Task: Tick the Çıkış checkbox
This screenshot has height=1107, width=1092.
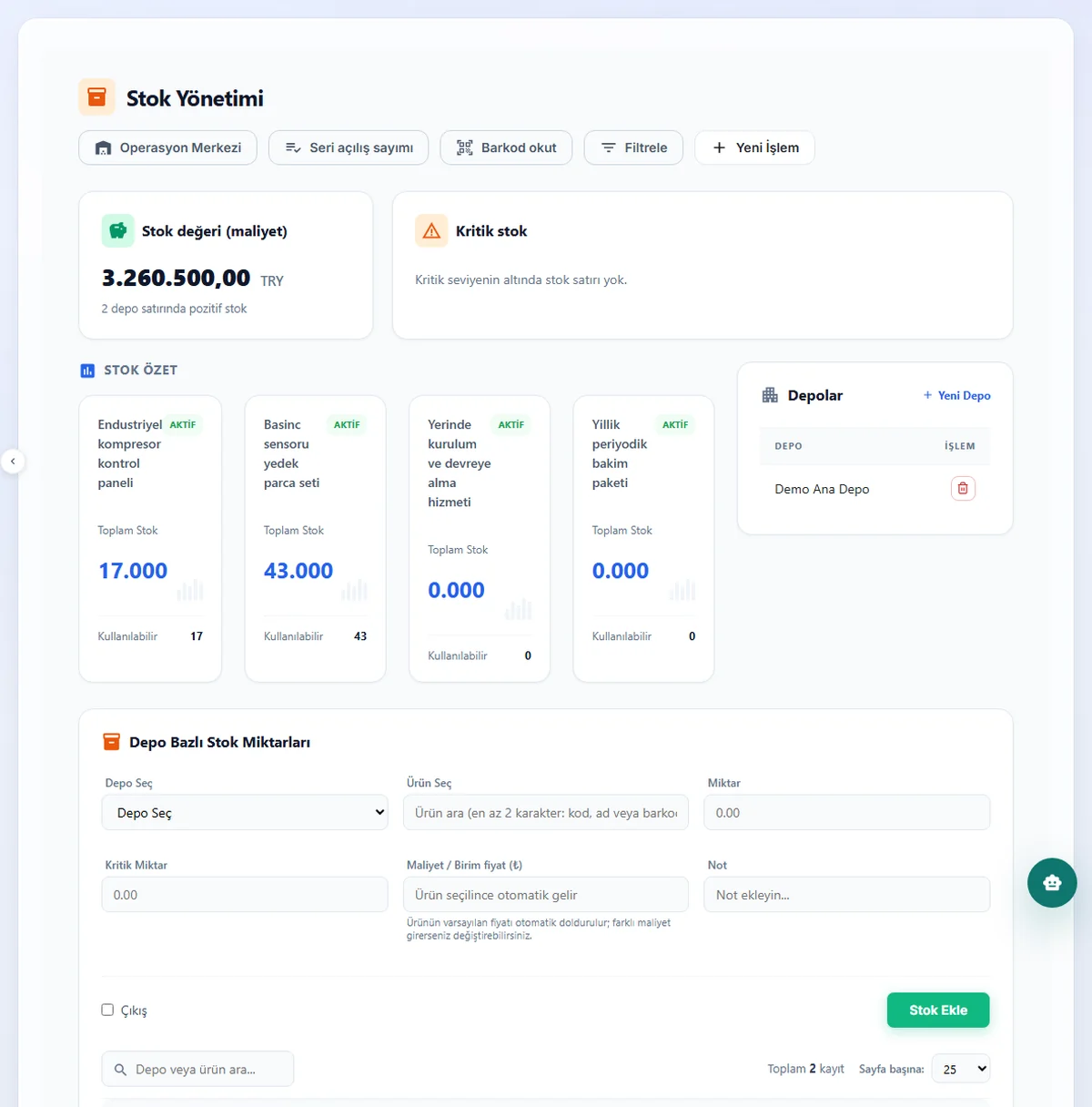Action: pyautogui.click(x=107, y=1010)
